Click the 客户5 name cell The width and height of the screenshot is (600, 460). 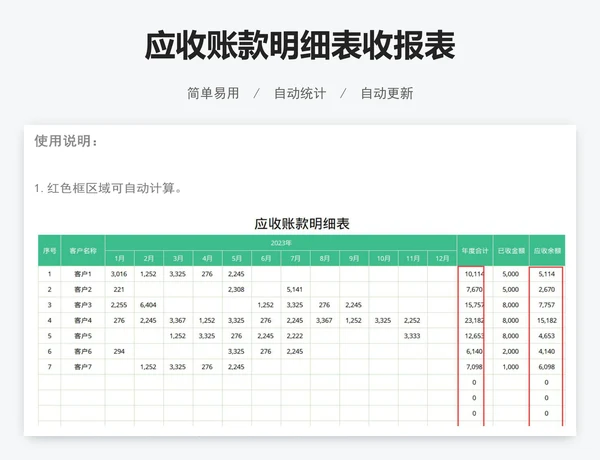point(83,336)
